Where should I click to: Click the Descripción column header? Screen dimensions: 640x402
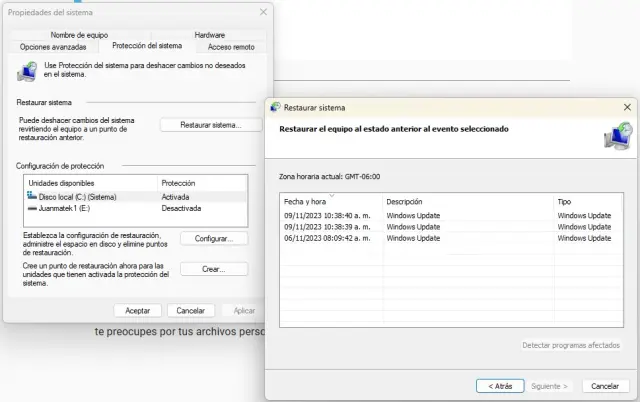(x=467, y=201)
